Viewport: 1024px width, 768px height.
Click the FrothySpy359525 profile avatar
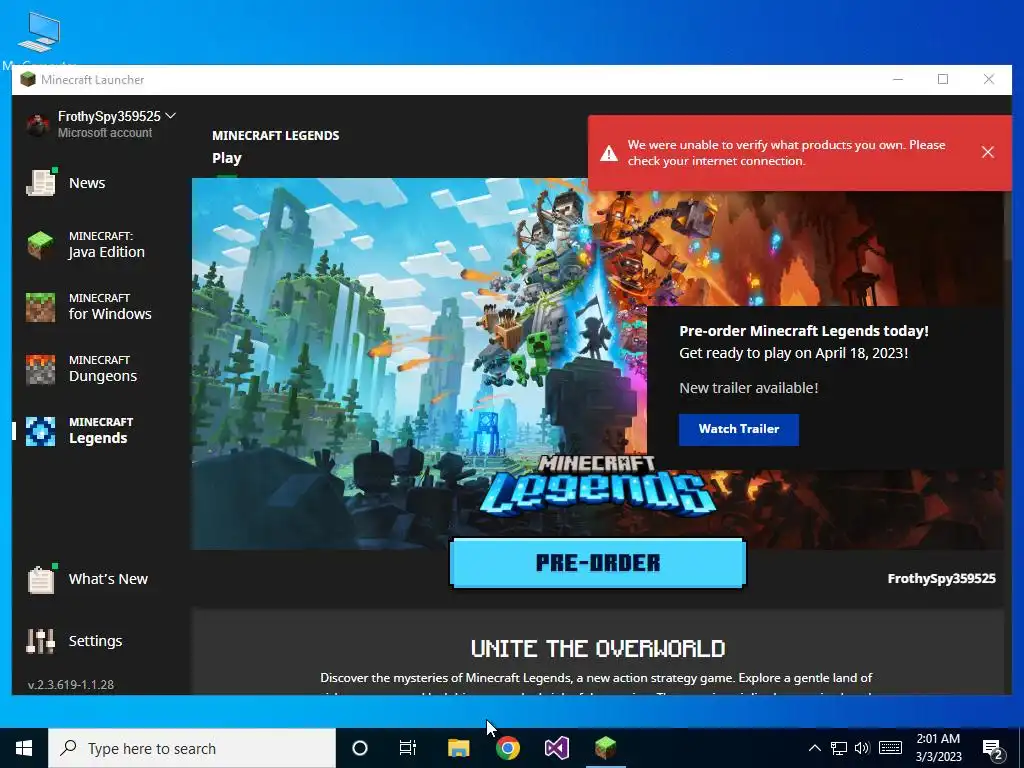tap(37, 123)
